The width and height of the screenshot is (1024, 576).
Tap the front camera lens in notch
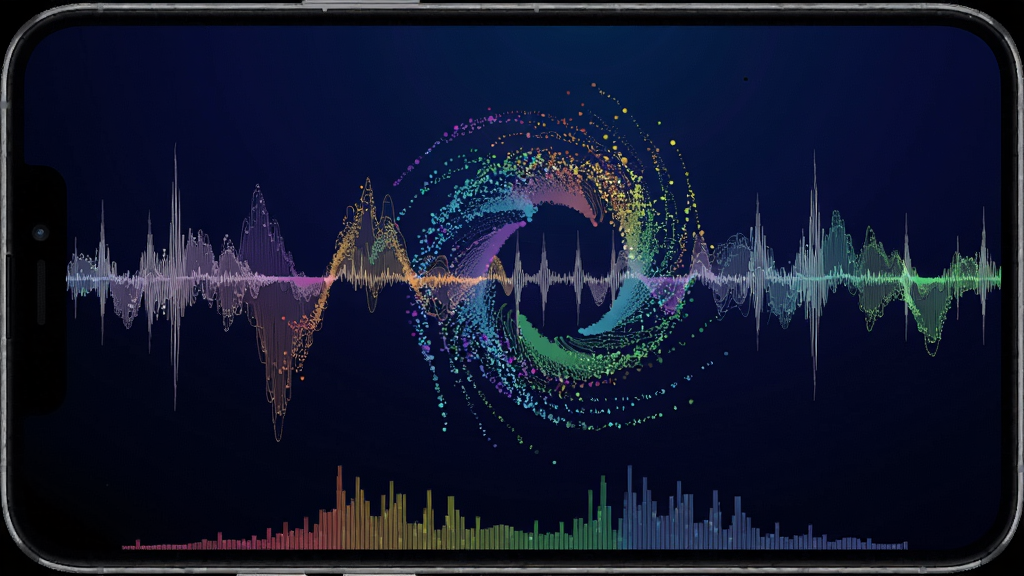click(x=40, y=232)
